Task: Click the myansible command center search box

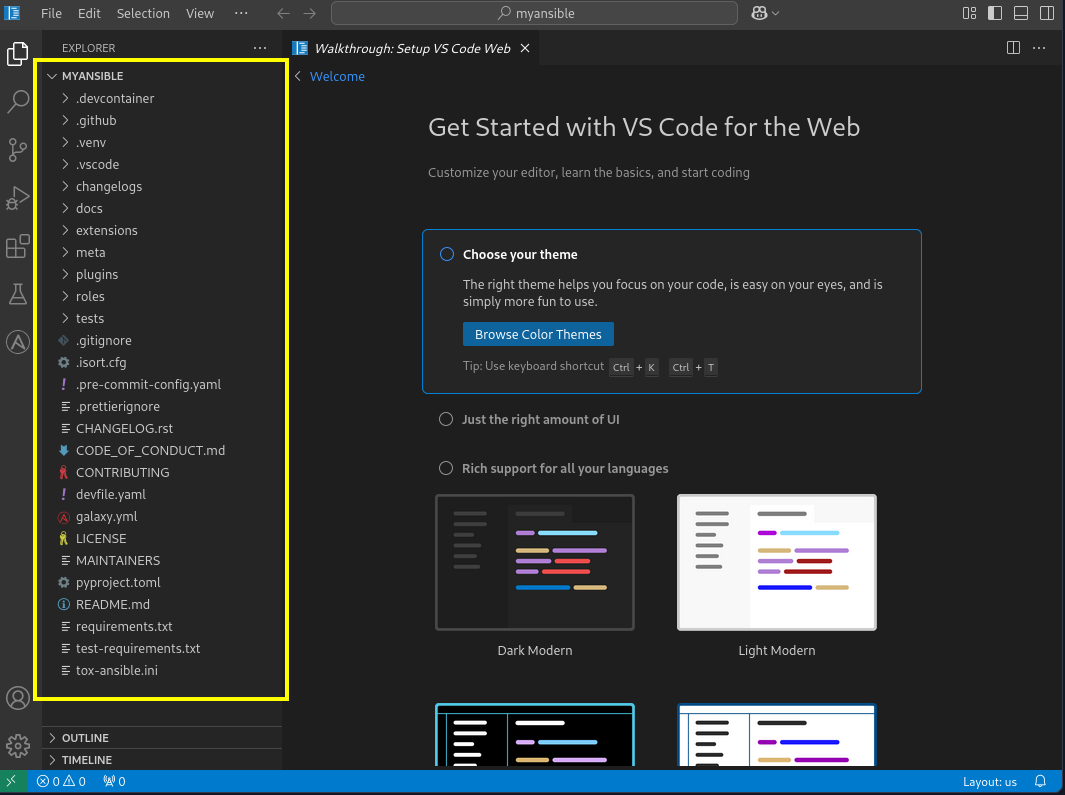Action: [x=534, y=13]
